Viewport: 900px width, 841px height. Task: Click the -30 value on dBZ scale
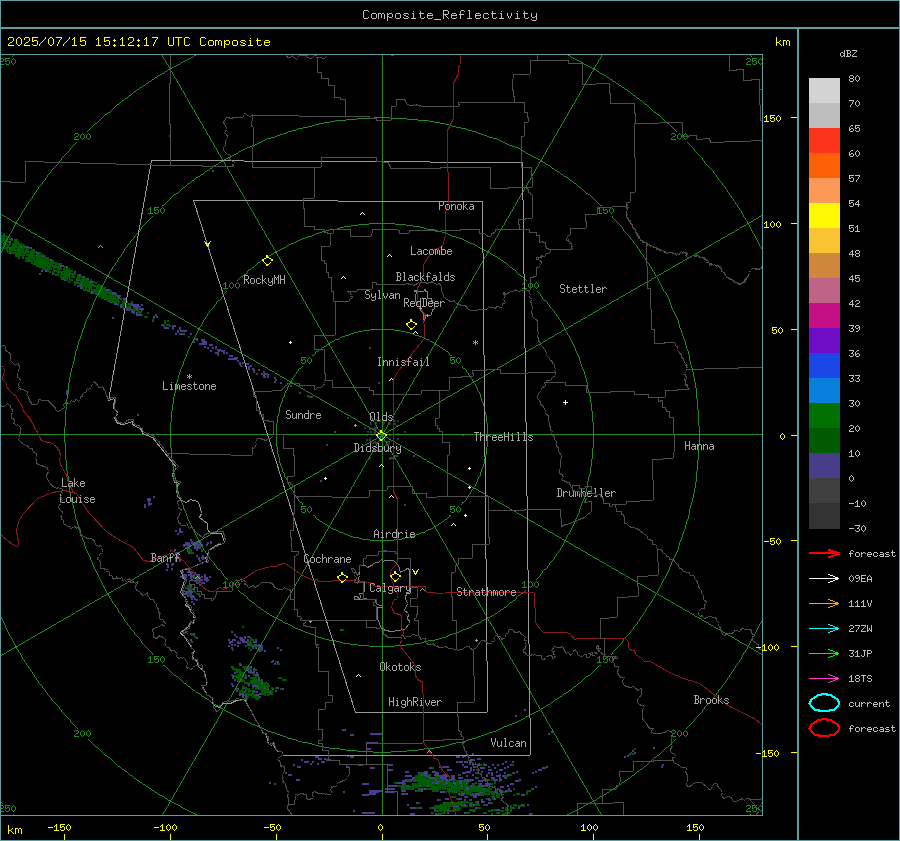pyautogui.click(x=857, y=528)
